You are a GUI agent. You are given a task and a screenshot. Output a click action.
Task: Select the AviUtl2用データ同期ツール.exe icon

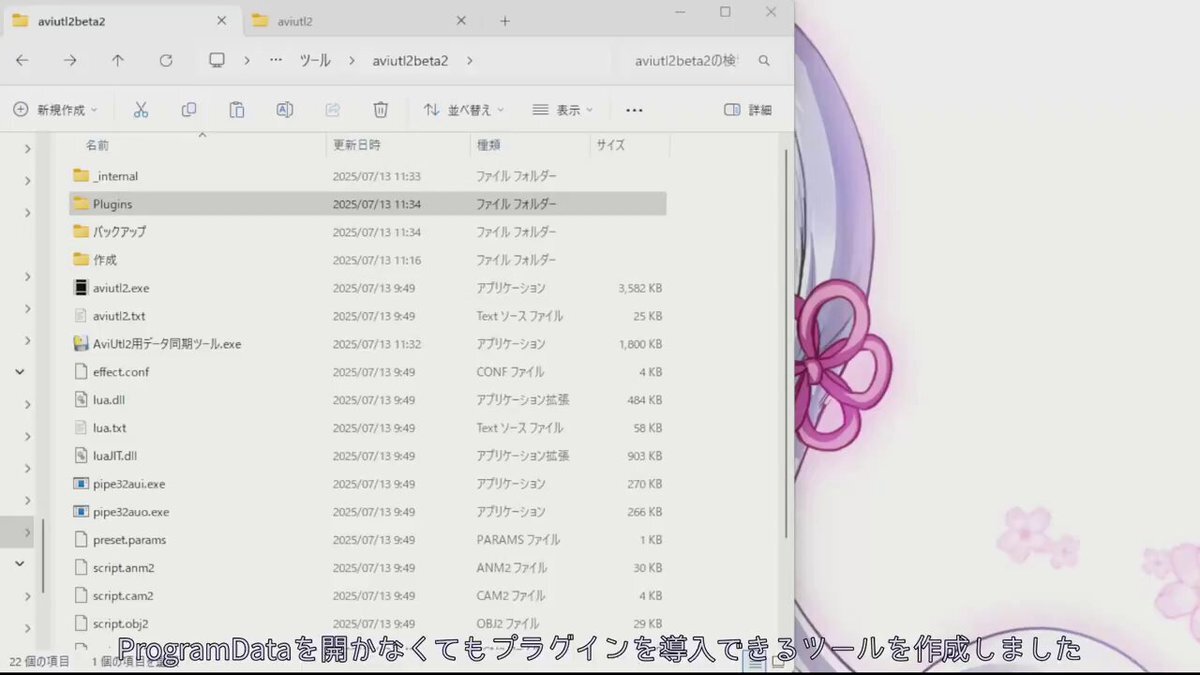pos(82,344)
